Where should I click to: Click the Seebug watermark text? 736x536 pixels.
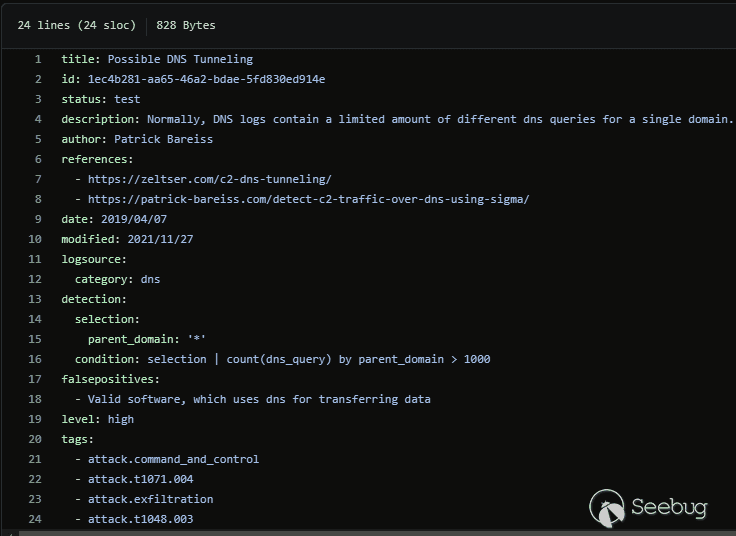tap(669, 507)
